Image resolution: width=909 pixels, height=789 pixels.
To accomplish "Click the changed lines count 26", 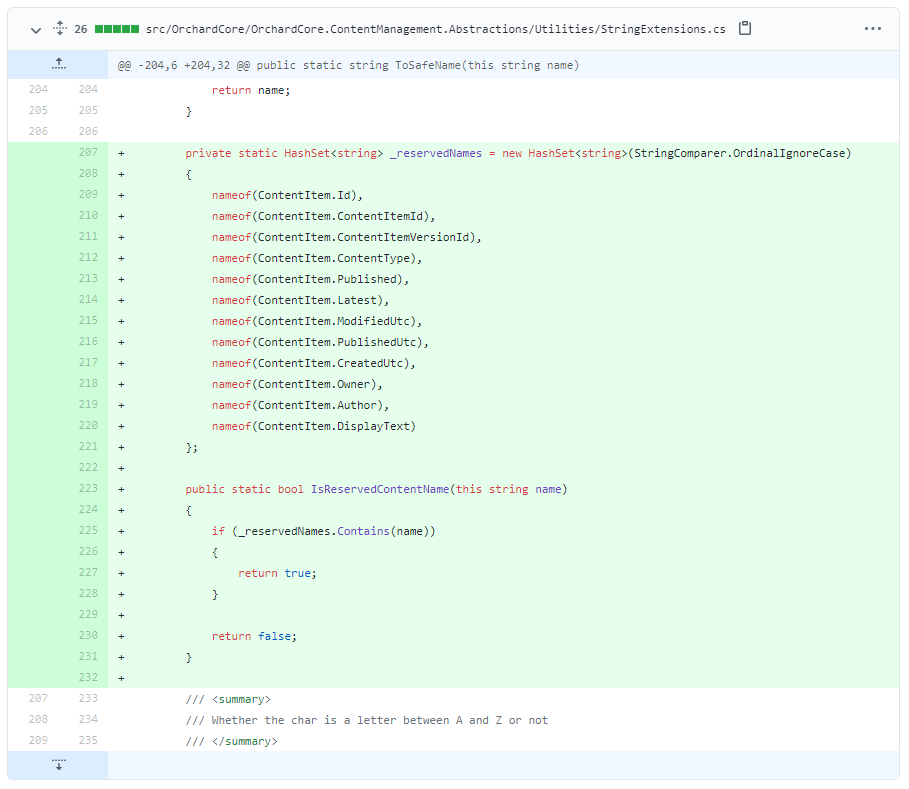I will 81,29.
